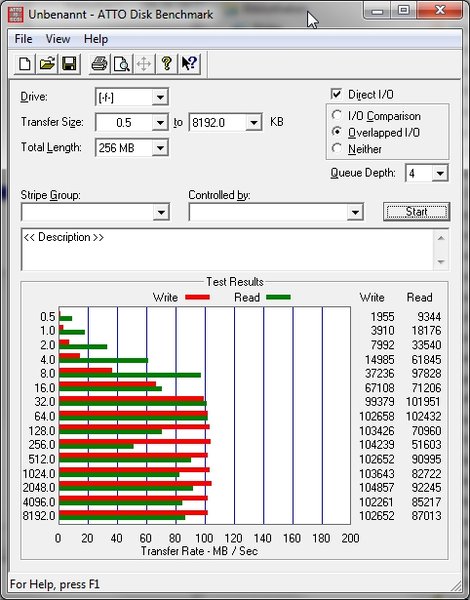The width and height of the screenshot is (470, 600).
Task: Minimize the ATTO Disk Benchmark window
Action: (377, 11)
